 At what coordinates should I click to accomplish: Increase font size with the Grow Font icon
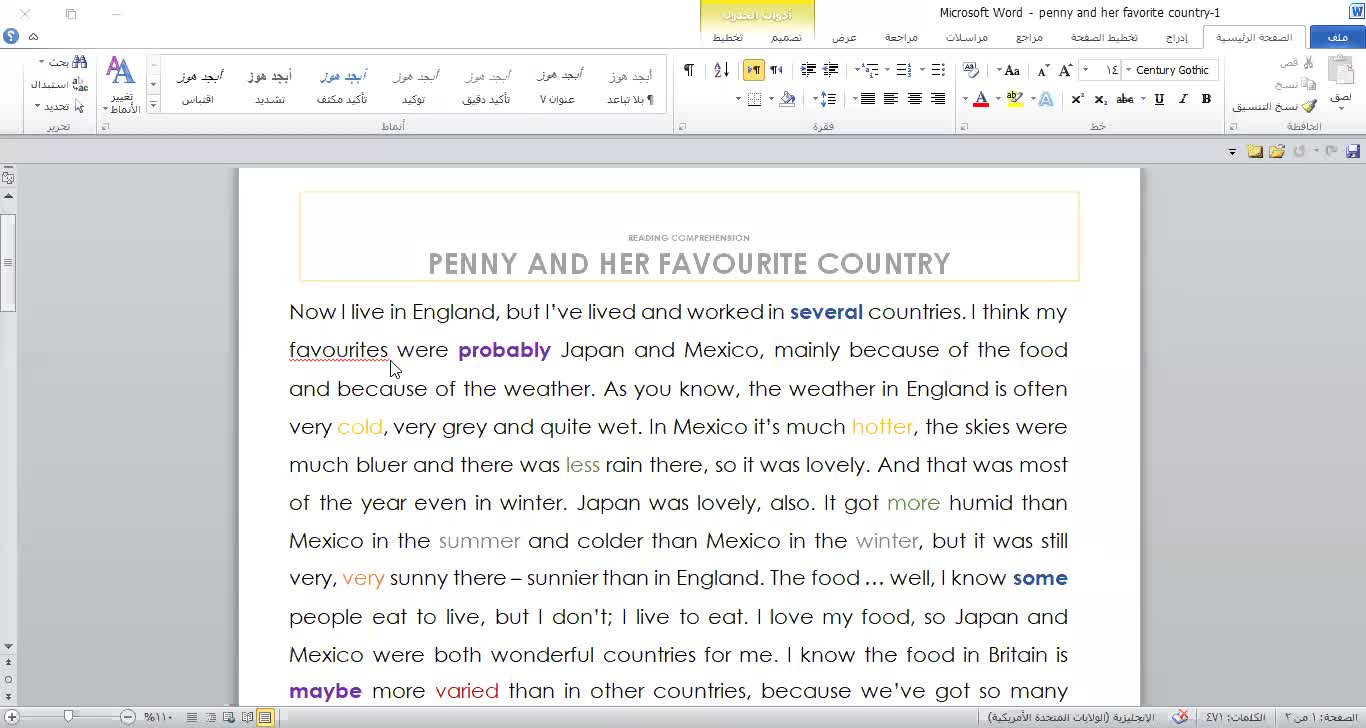point(1066,70)
